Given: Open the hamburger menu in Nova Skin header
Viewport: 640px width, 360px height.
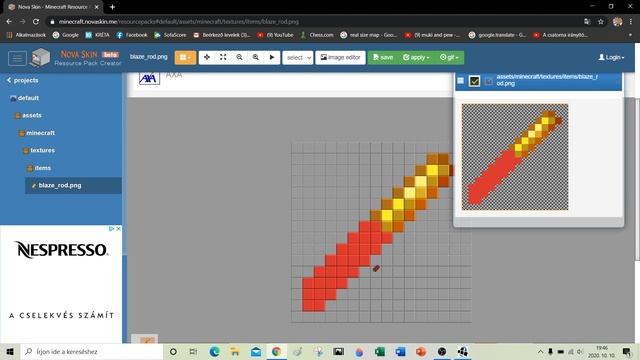Looking at the screenshot, I should click(17, 58).
